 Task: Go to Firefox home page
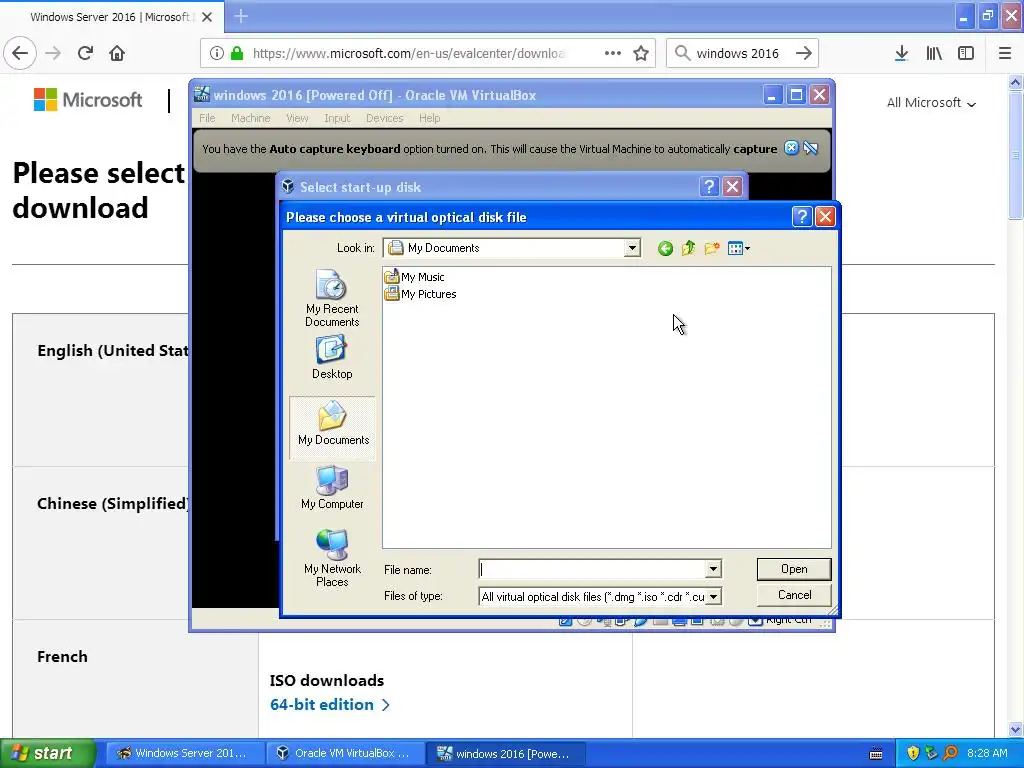117,53
